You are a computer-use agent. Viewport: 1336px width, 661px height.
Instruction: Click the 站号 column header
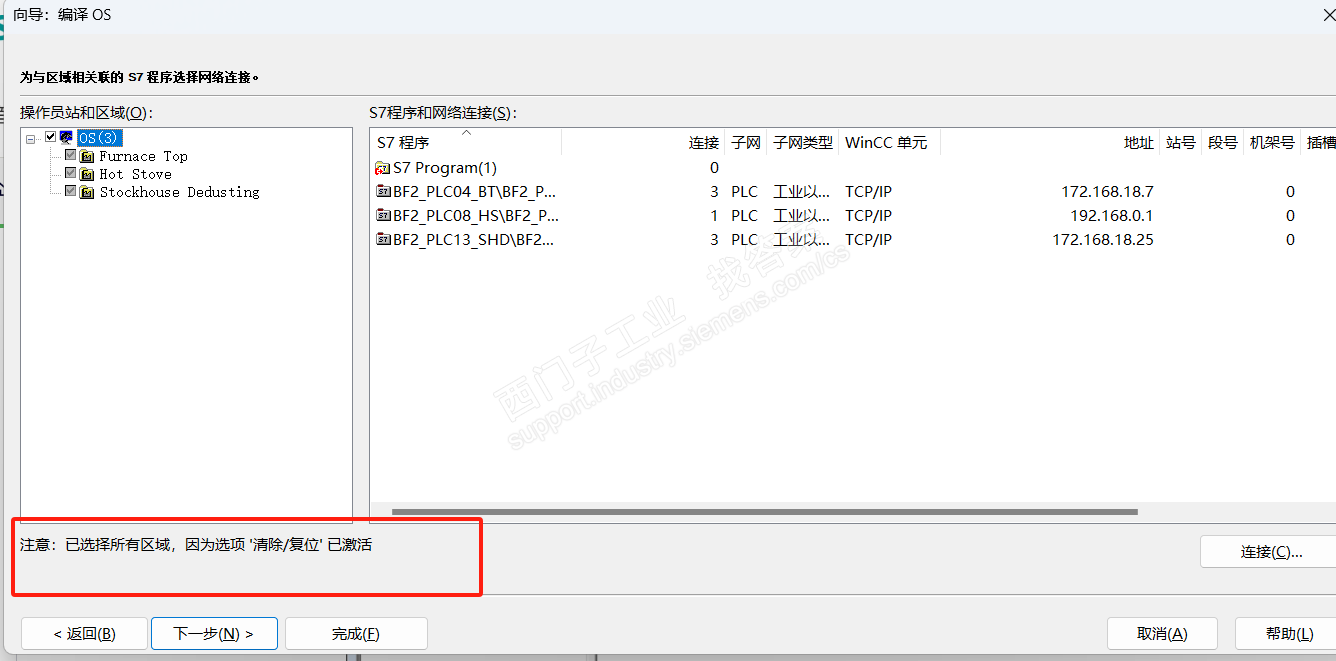1181,142
